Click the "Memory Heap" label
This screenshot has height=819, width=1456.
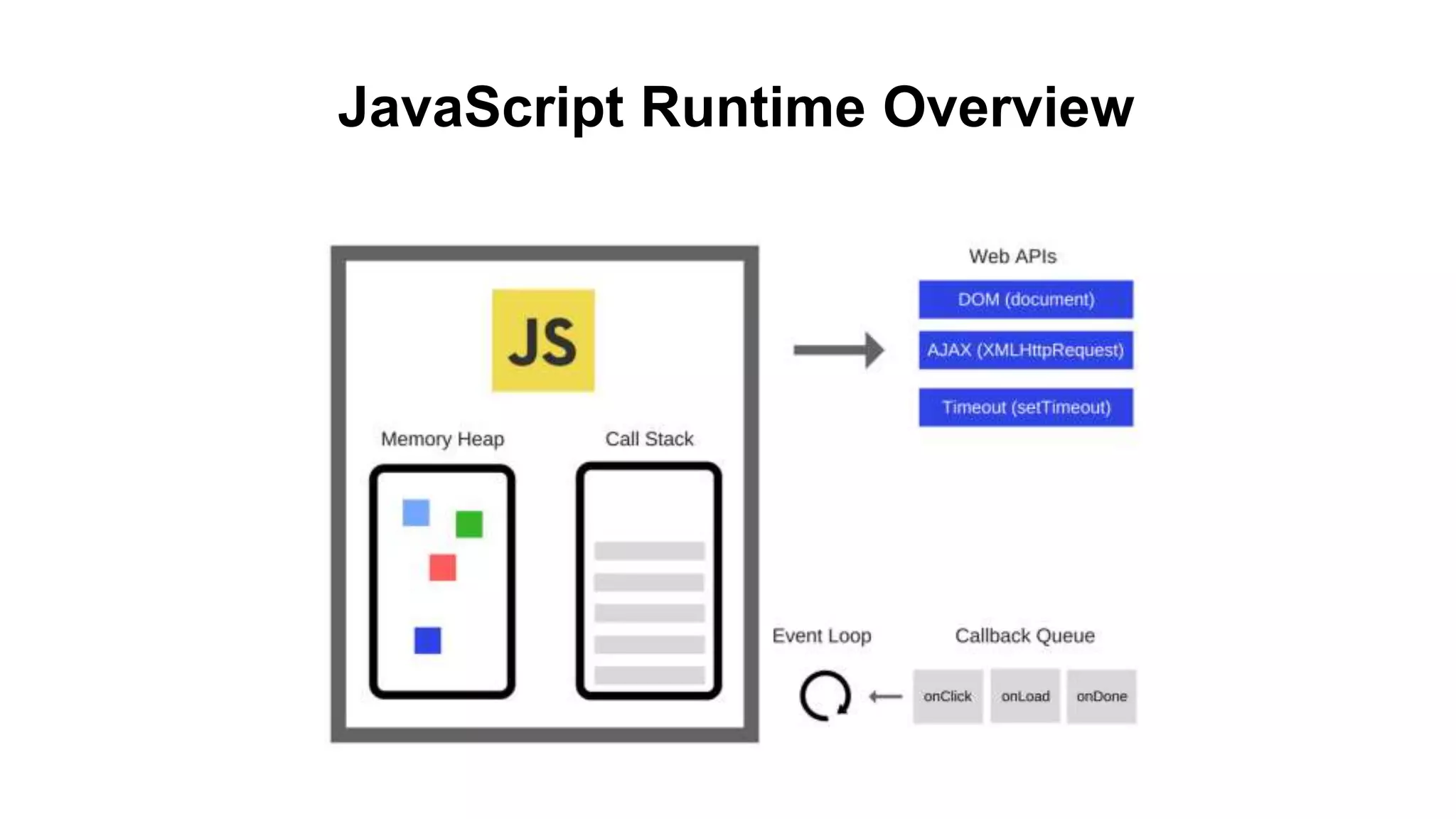442,439
